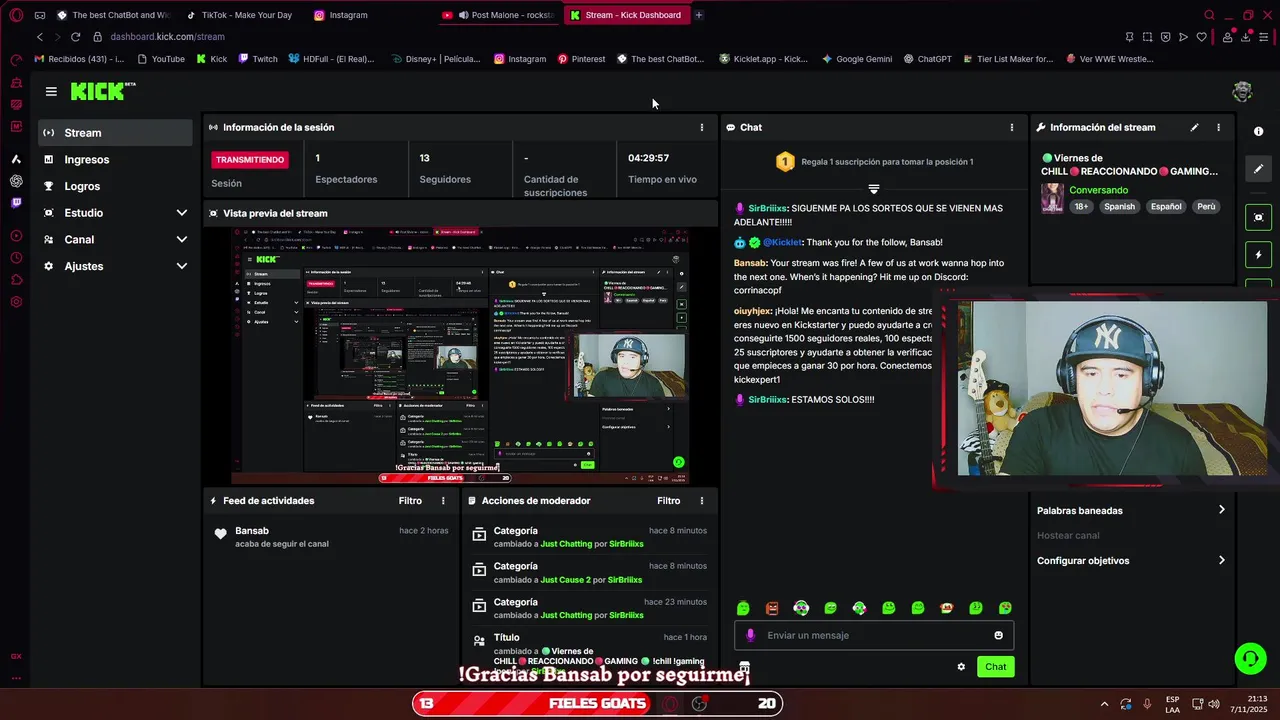Open Ingresos in the sidebar
The width and height of the screenshot is (1280, 720).
coord(116,160)
